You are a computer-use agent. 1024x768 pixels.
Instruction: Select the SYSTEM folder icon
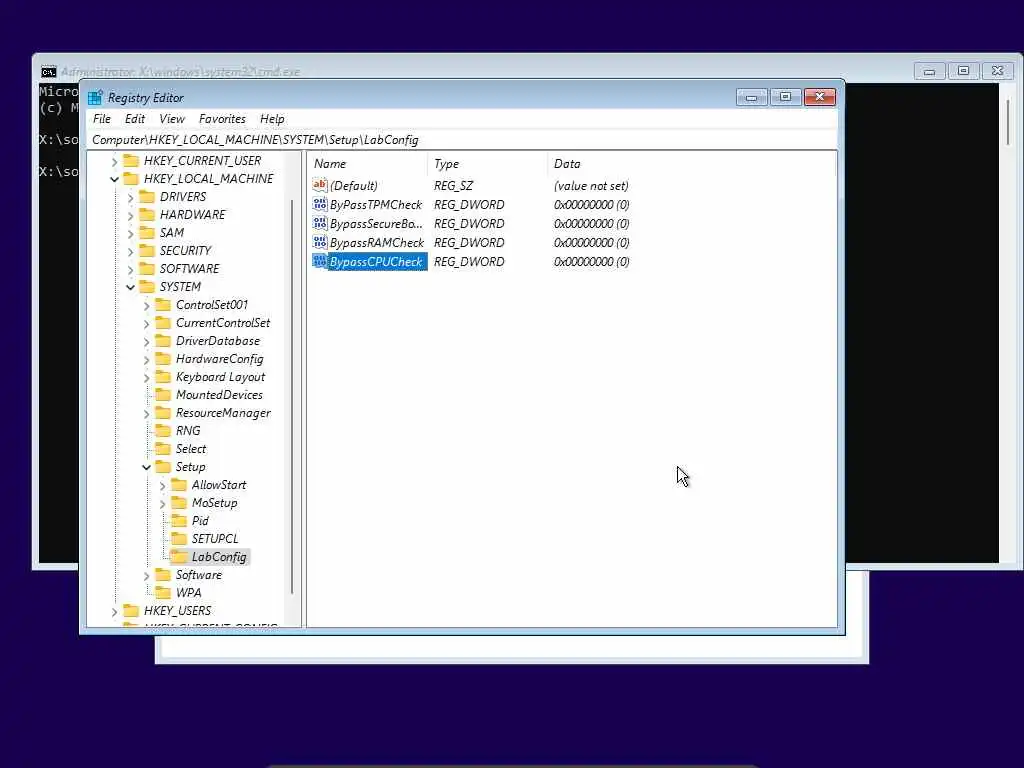tap(147, 287)
